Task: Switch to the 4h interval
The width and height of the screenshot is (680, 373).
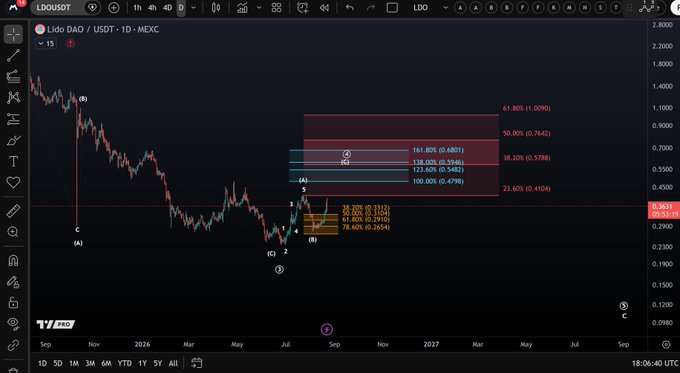Action: pos(152,7)
